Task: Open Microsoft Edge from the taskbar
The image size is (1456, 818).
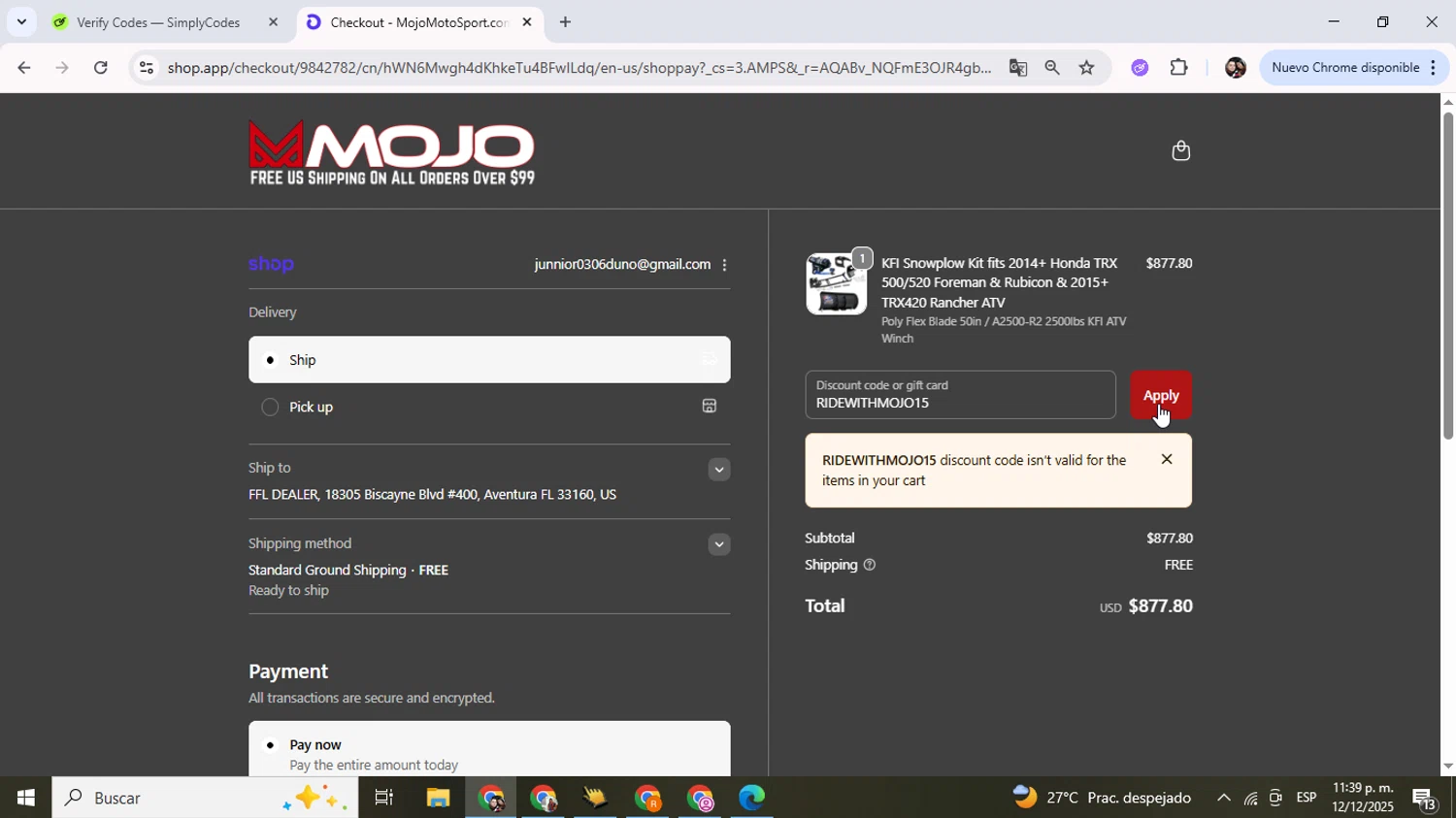Action: coord(751,798)
